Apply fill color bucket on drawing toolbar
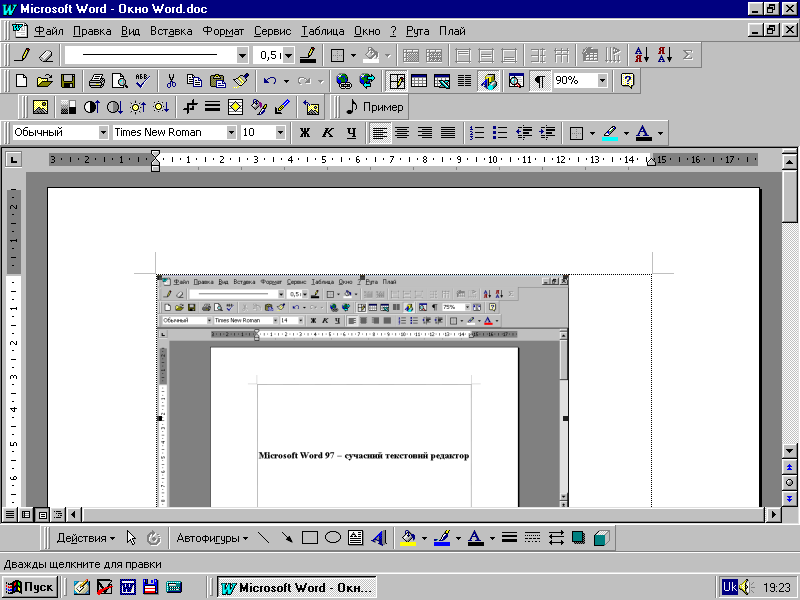The width and height of the screenshot is (800, 600). [x=408, y=538]
